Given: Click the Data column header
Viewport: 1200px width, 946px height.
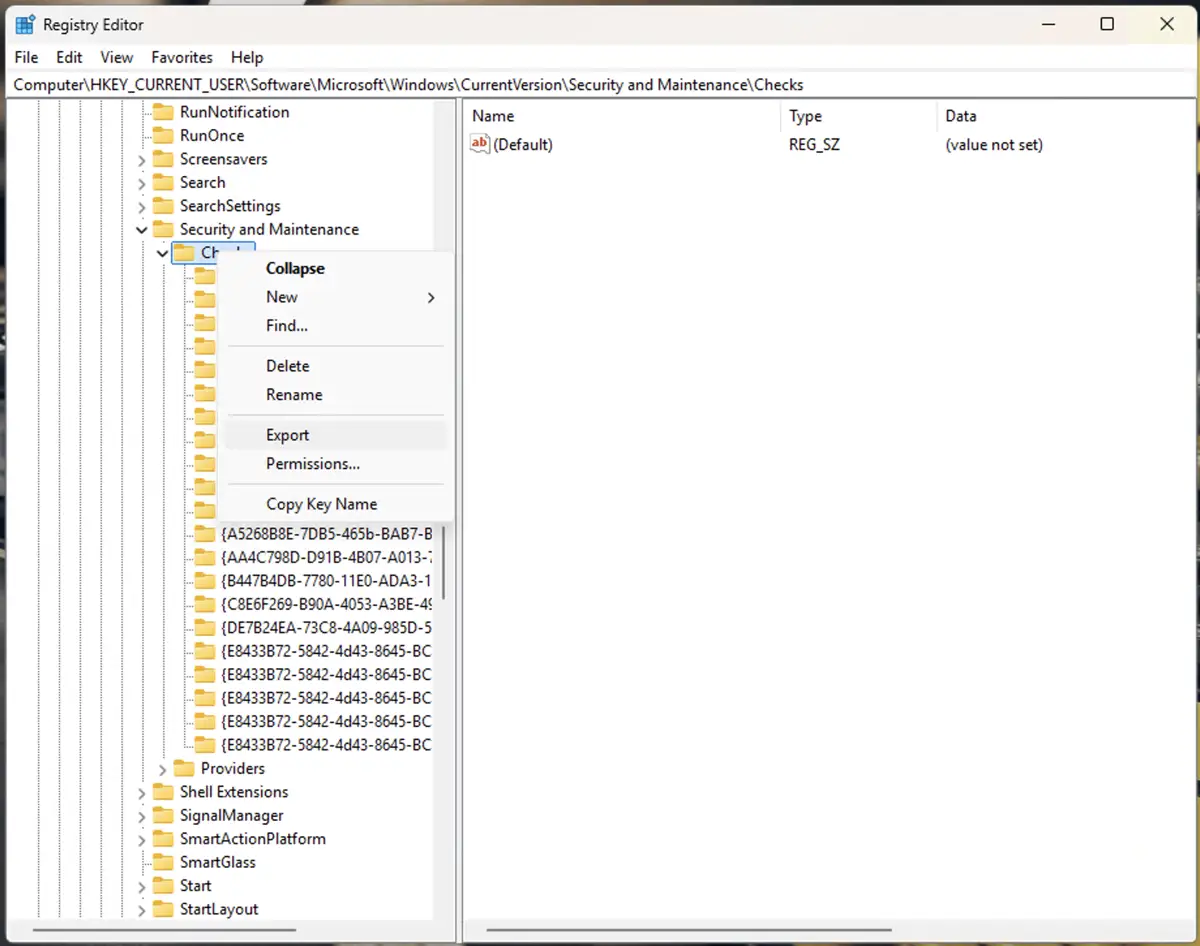Looking at the screenshot, I should pyautogui.click(x=1066, y=117).
